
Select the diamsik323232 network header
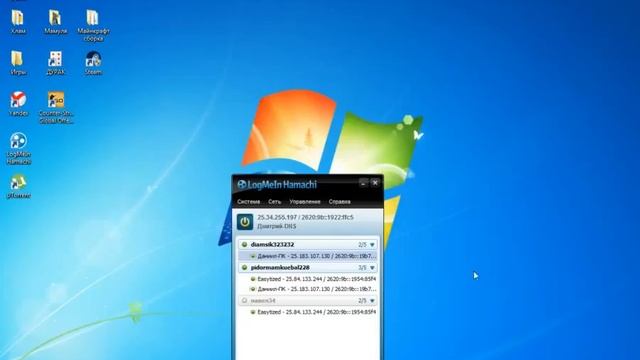tap(308, 244)
